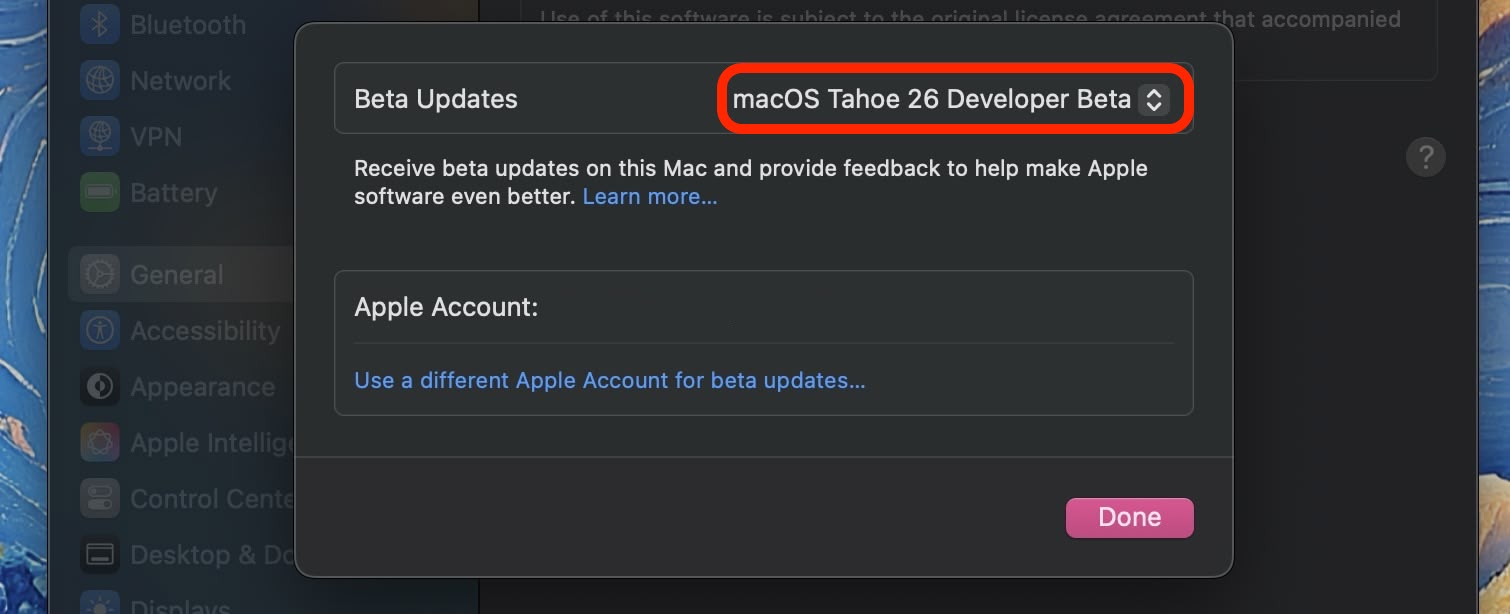The width and height of the screenshot is (1510, 614).
Task: Select Battery in the sidebar list
Action: [174, 193]
